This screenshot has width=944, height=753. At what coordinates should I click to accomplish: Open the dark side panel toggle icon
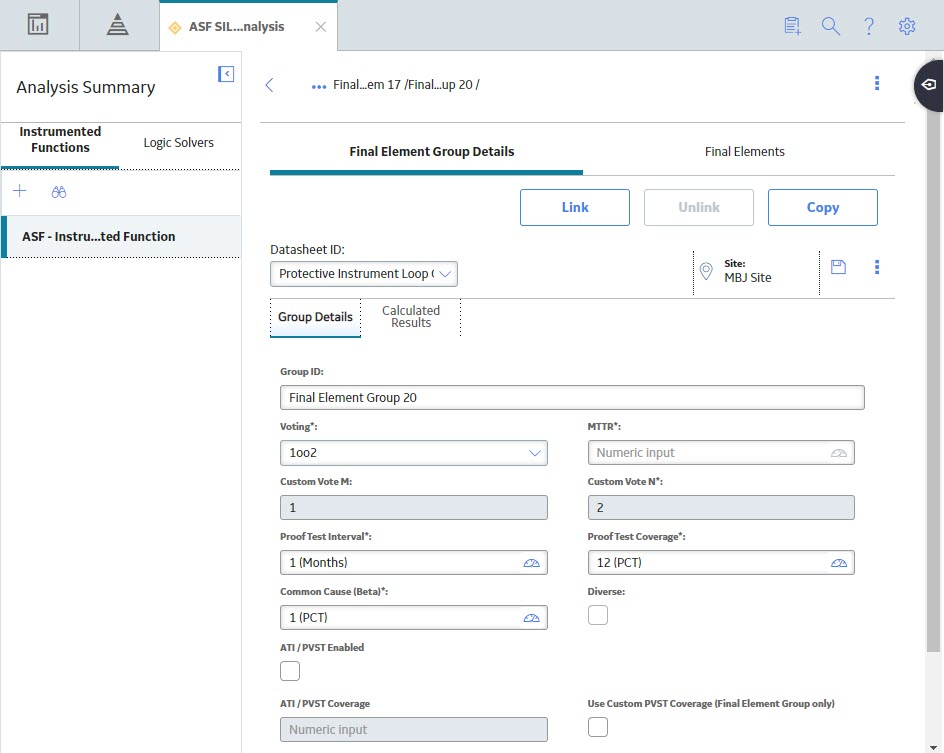tap(929, 85)
